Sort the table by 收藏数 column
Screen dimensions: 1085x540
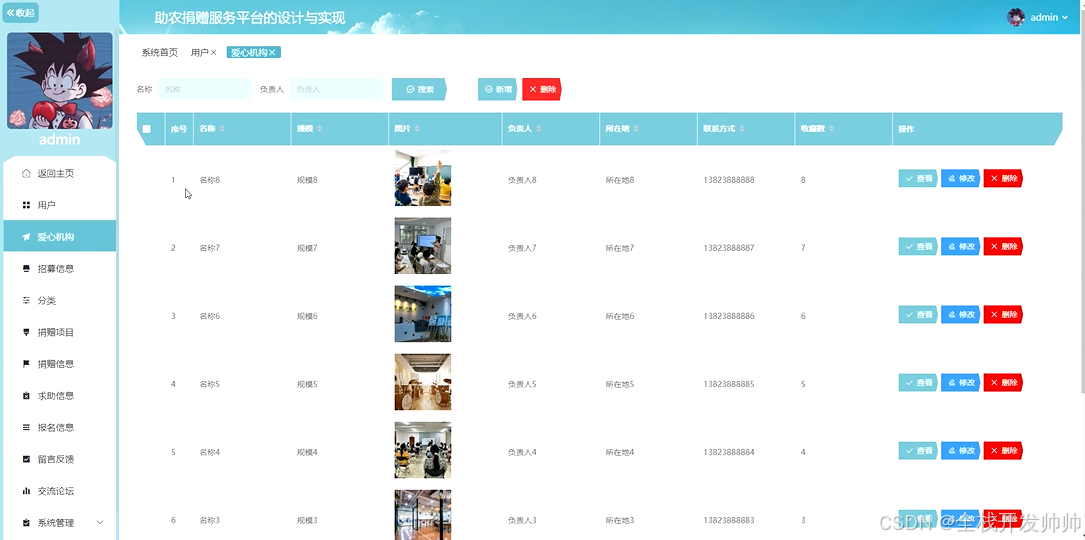(832, 129)
